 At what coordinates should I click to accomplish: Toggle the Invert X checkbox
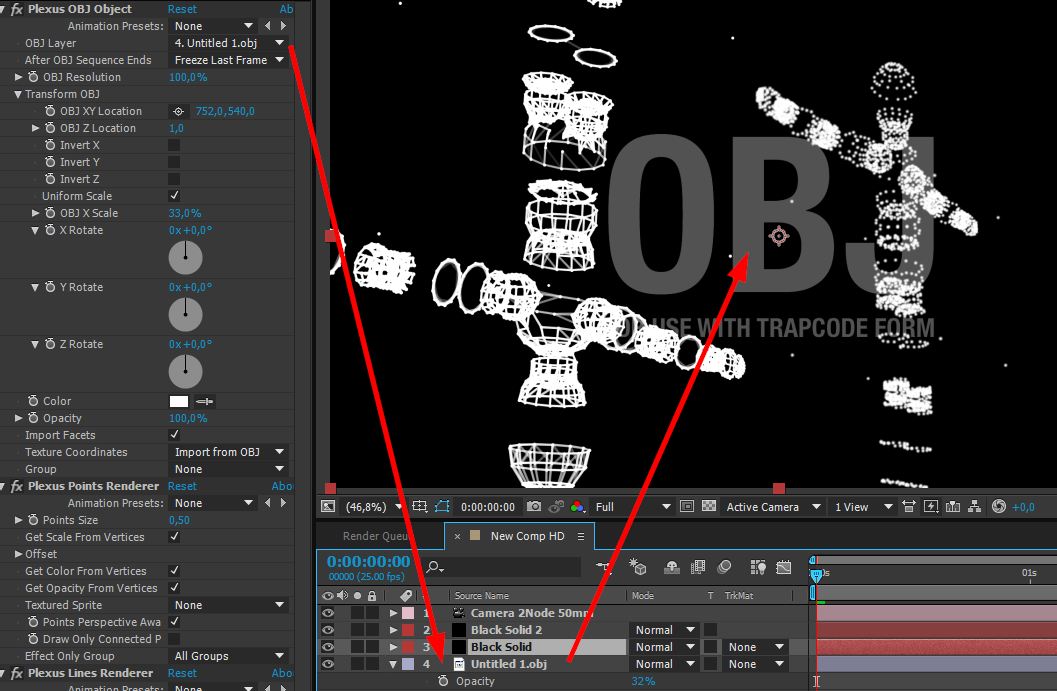174,145
